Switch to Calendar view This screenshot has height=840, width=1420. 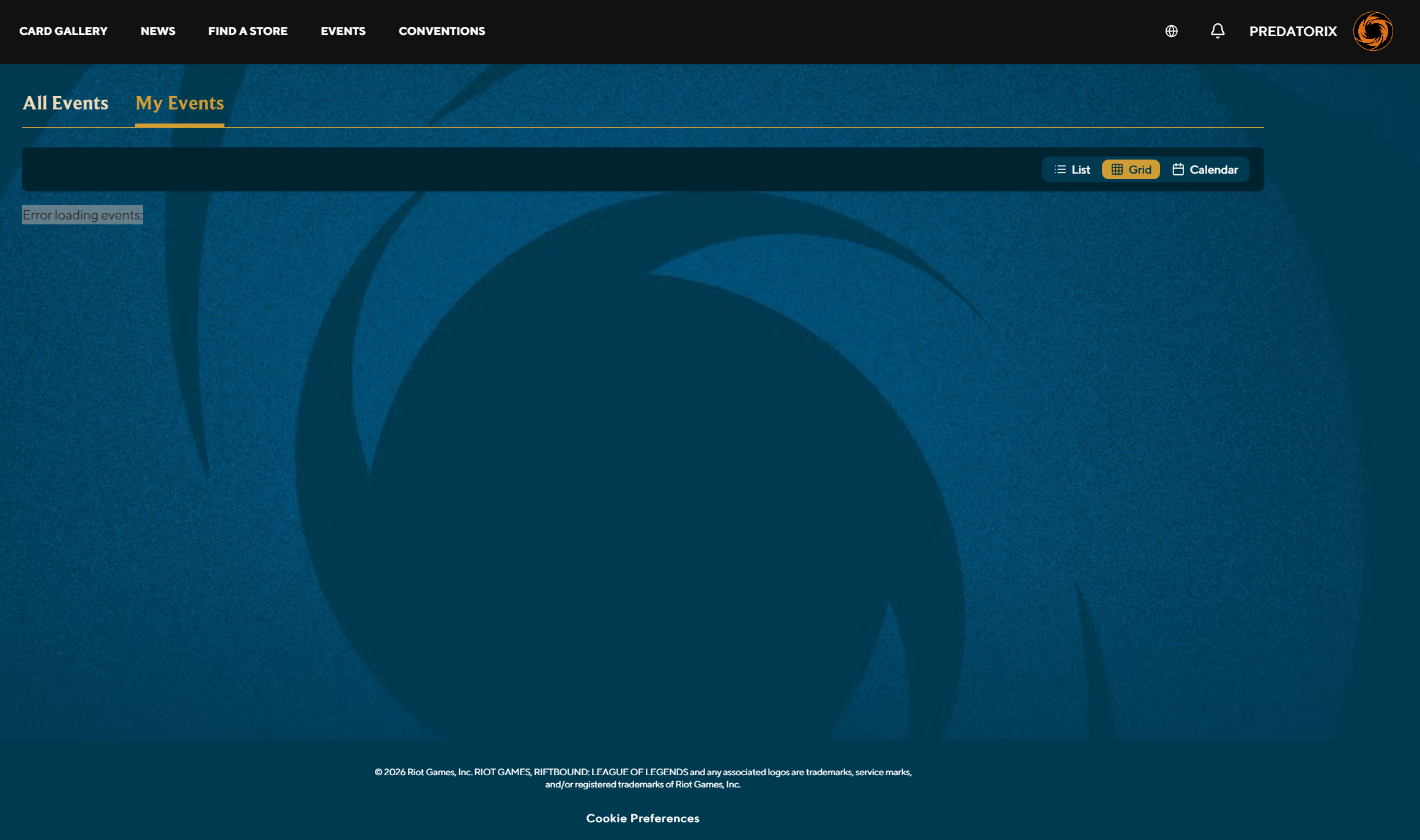coord(1205,169)
